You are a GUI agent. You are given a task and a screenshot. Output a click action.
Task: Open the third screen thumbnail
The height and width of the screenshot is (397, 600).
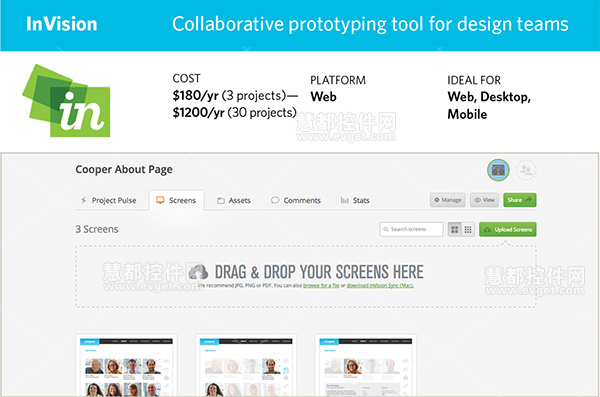pos(365,365)
